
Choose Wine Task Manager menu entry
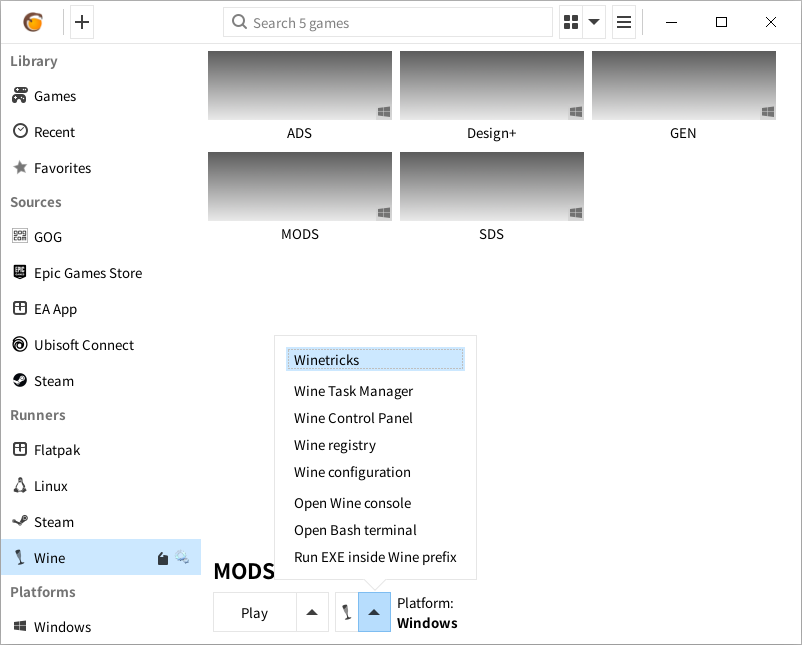point(375,391)
